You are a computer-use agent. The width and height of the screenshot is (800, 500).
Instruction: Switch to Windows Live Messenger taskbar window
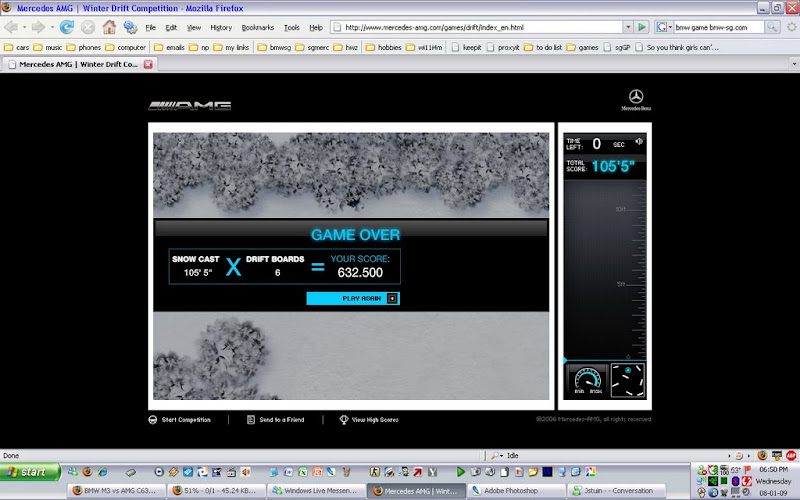tap(316, 491)
